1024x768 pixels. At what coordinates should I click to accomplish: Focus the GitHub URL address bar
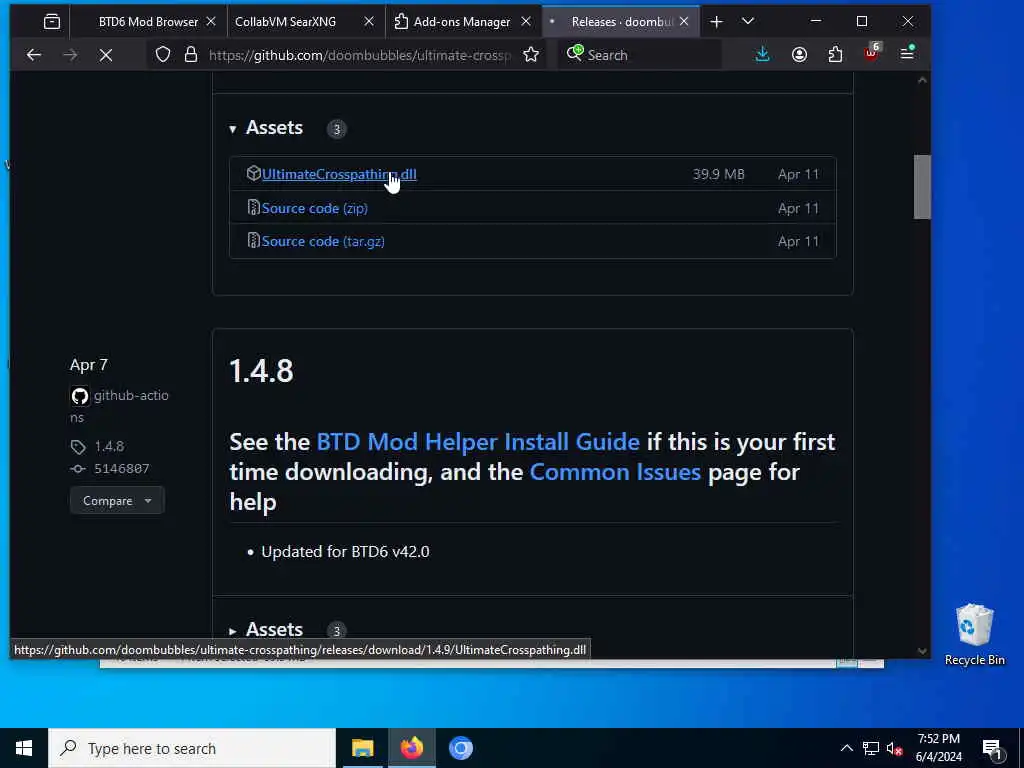click(x=359, y=55)
